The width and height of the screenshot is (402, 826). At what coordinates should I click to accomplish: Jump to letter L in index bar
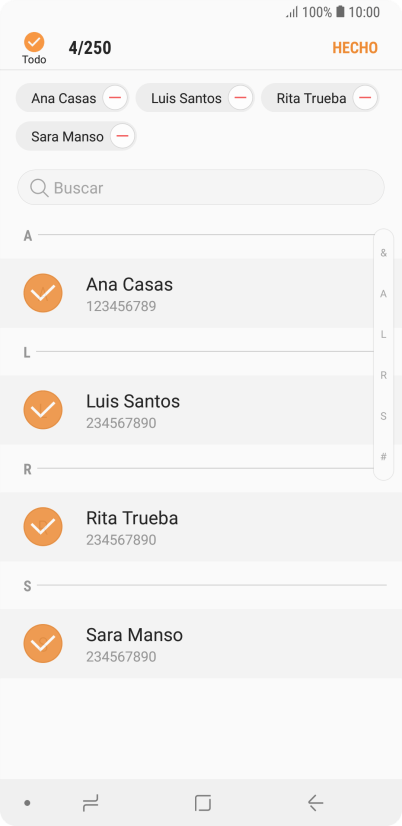coord(384,335)
